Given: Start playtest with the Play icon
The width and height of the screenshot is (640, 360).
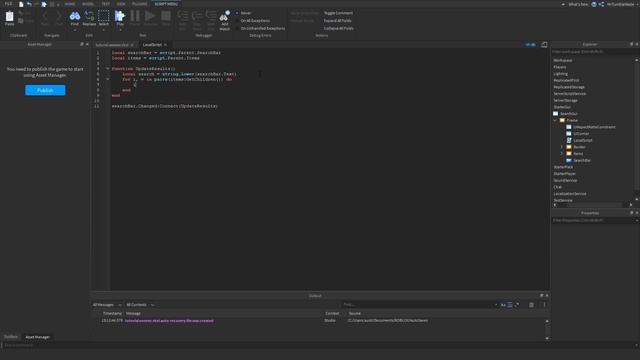Looking at the screenshot, I should pyautogui.click(x=120, y=16).
